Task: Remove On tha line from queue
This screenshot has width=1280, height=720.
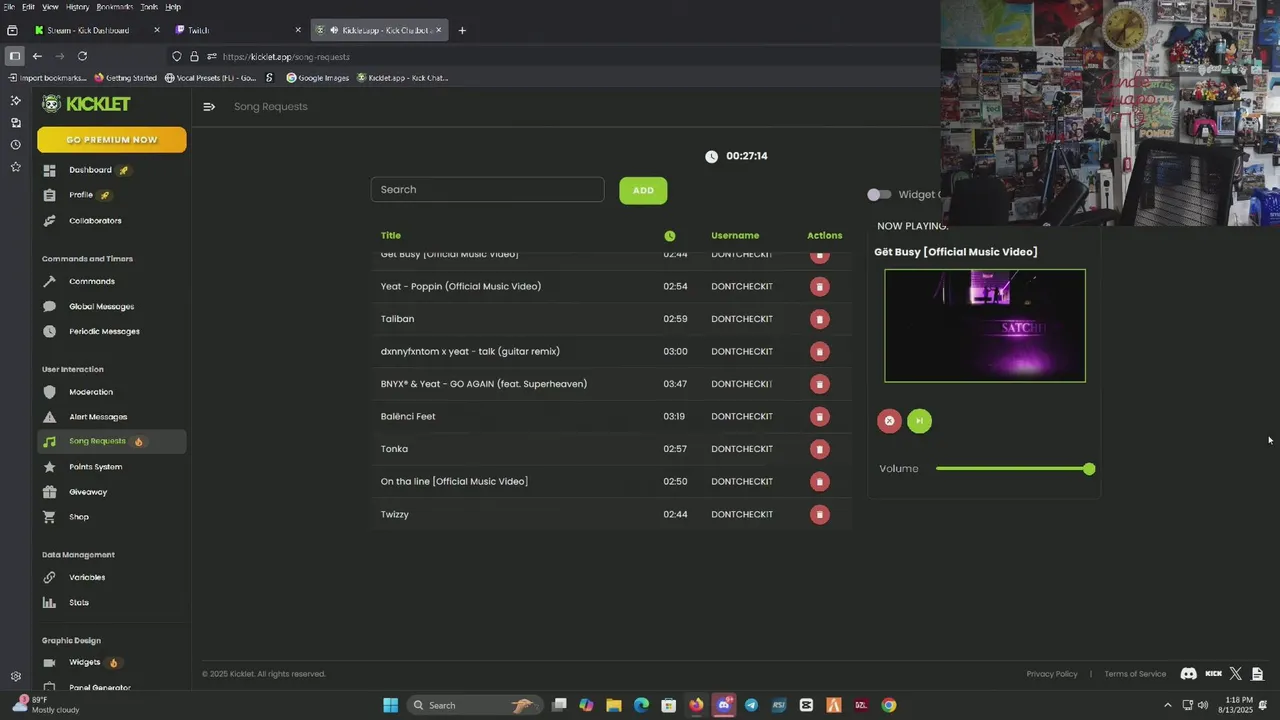Action: coord(819,482)
